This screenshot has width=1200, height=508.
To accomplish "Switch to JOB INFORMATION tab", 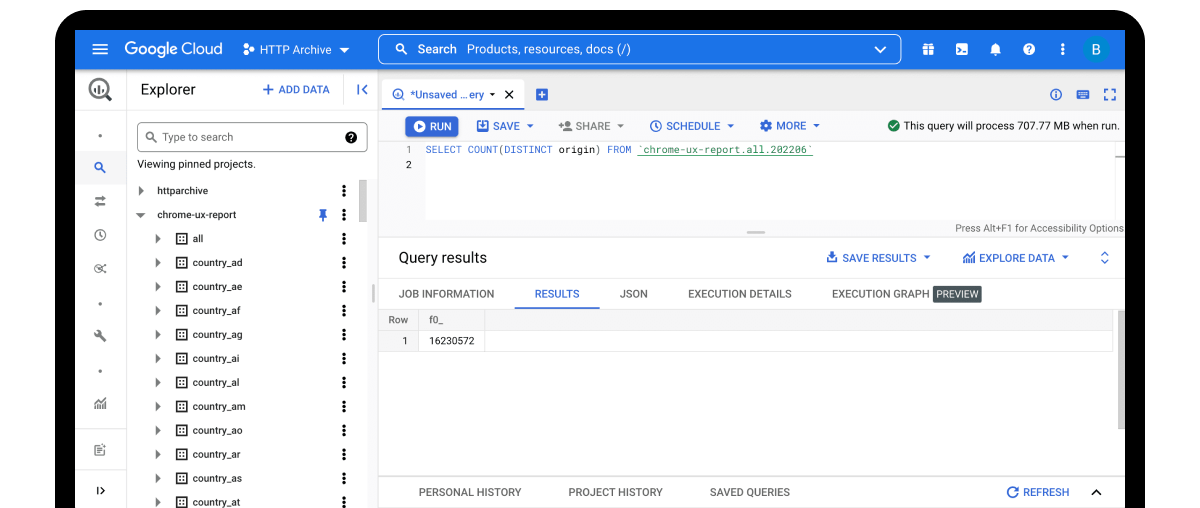I will click(x=446, y=294).
